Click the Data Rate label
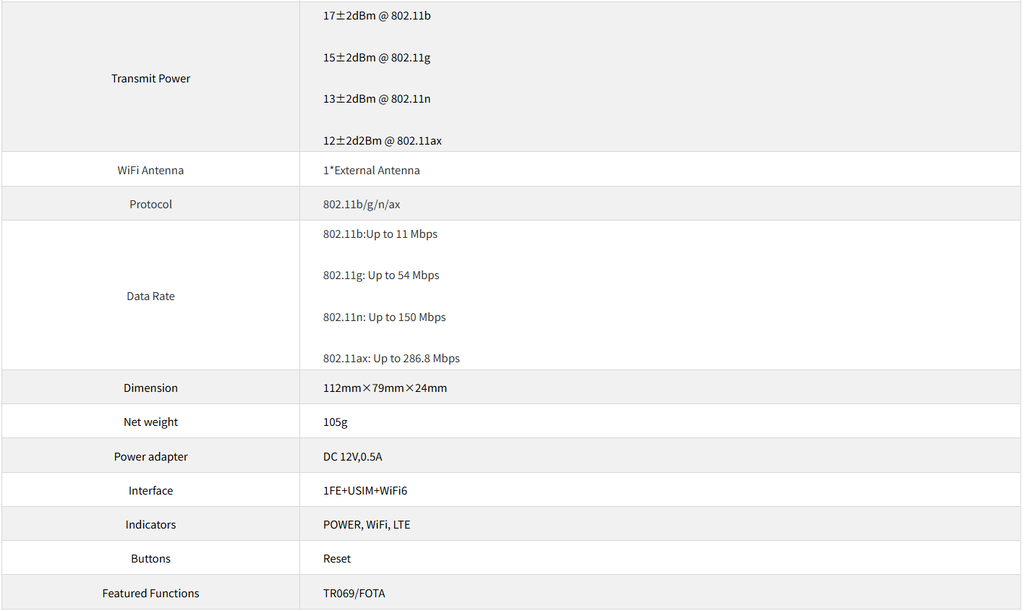This screenshot has height=611, width=1024. (x=150, y=296)
